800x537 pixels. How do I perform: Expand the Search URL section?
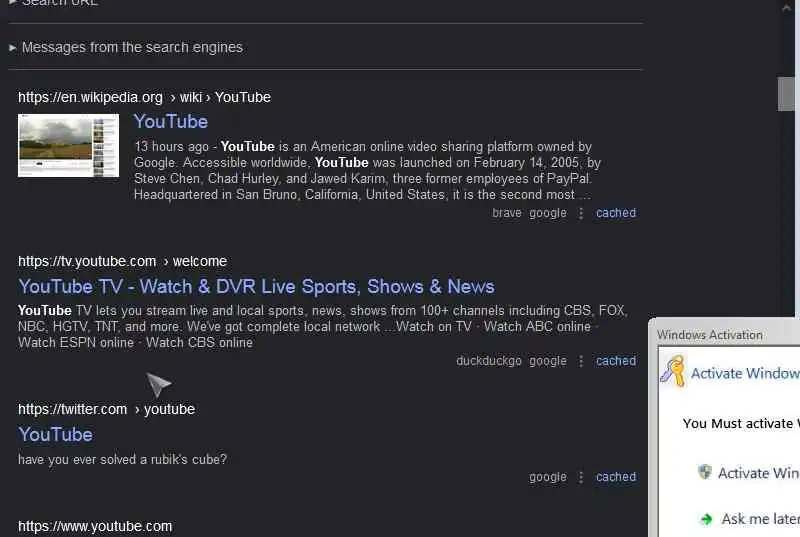click(x=54, y=3)
